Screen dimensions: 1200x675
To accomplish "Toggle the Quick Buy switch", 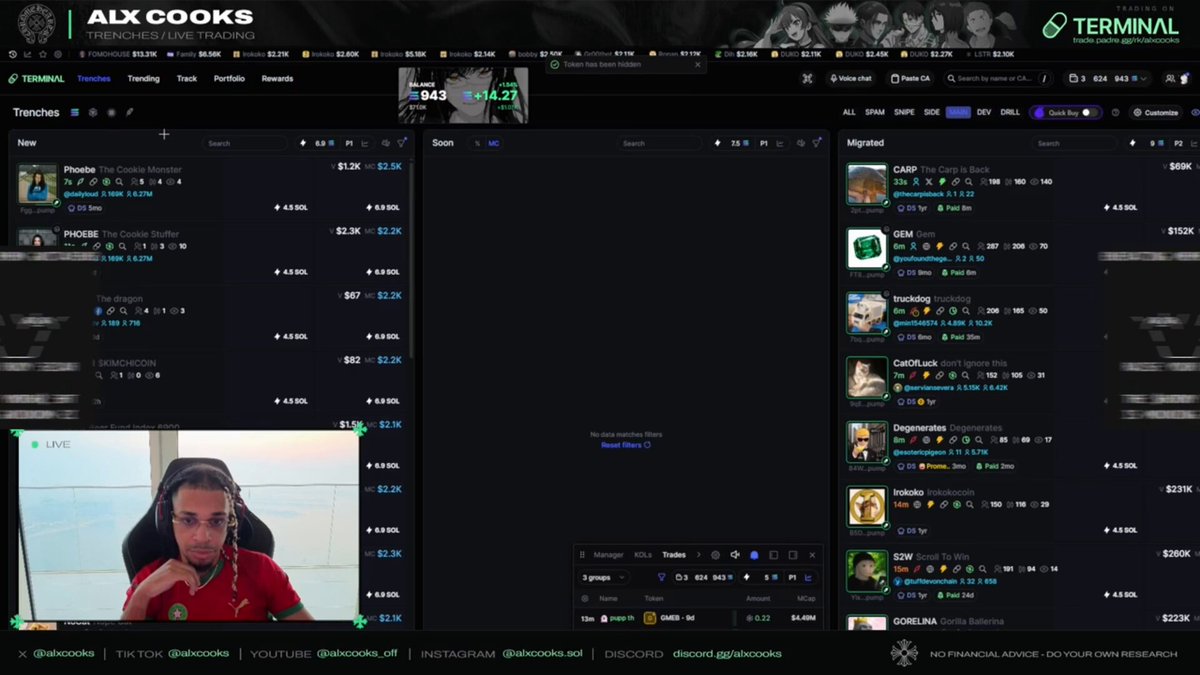I will (x=1089, y=112).
